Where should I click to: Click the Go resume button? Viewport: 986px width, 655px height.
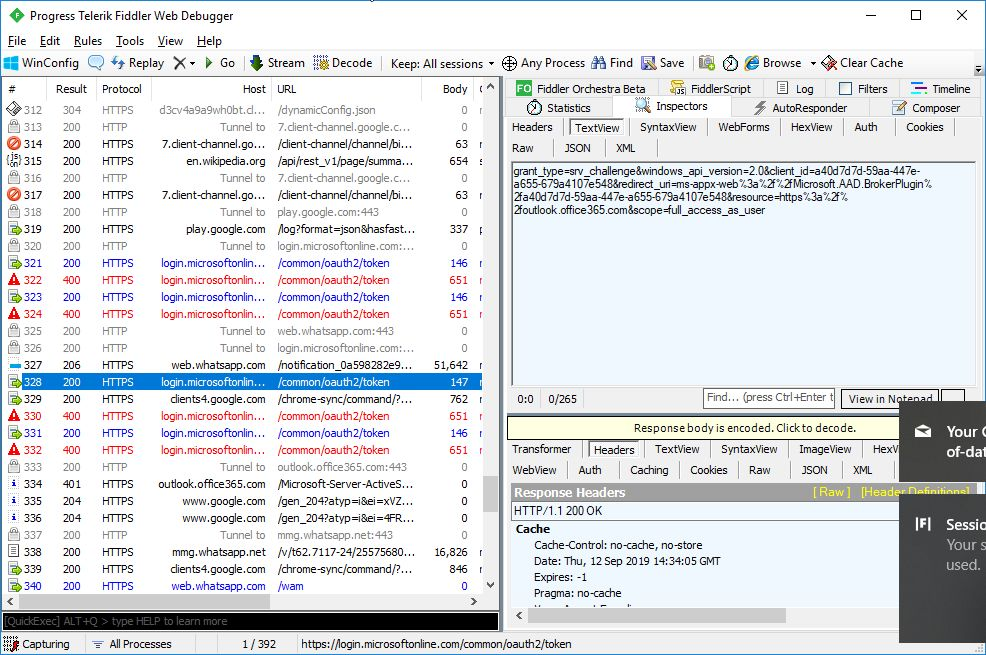click(x=219, y=63)
